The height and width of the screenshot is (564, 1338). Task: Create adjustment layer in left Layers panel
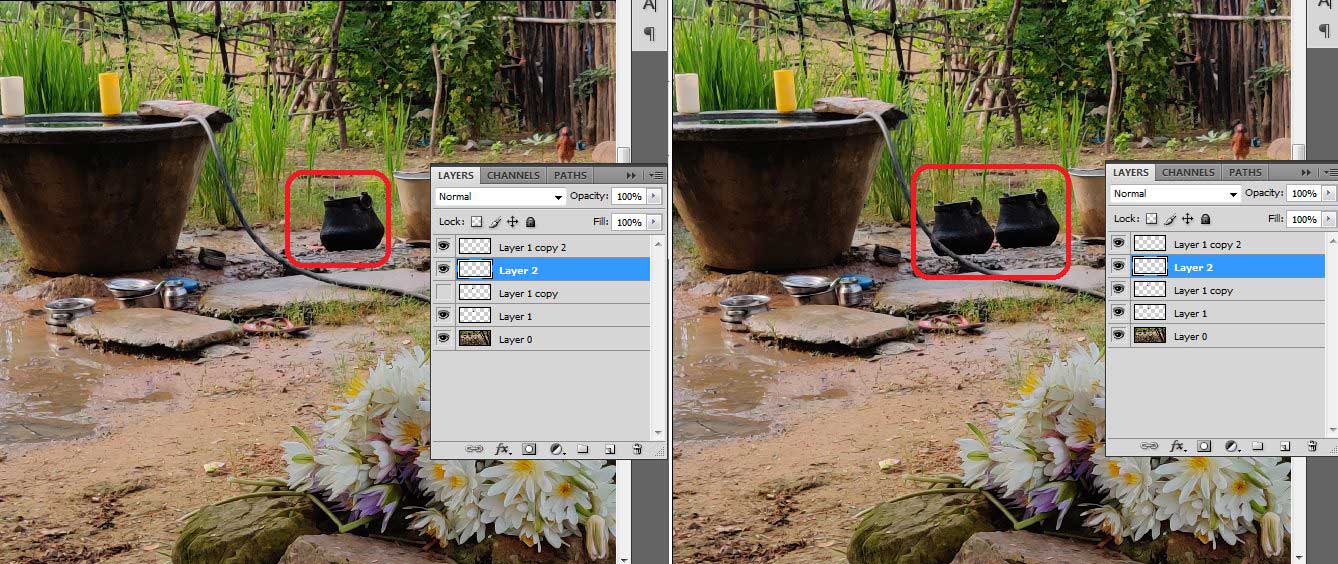[557, 450]
